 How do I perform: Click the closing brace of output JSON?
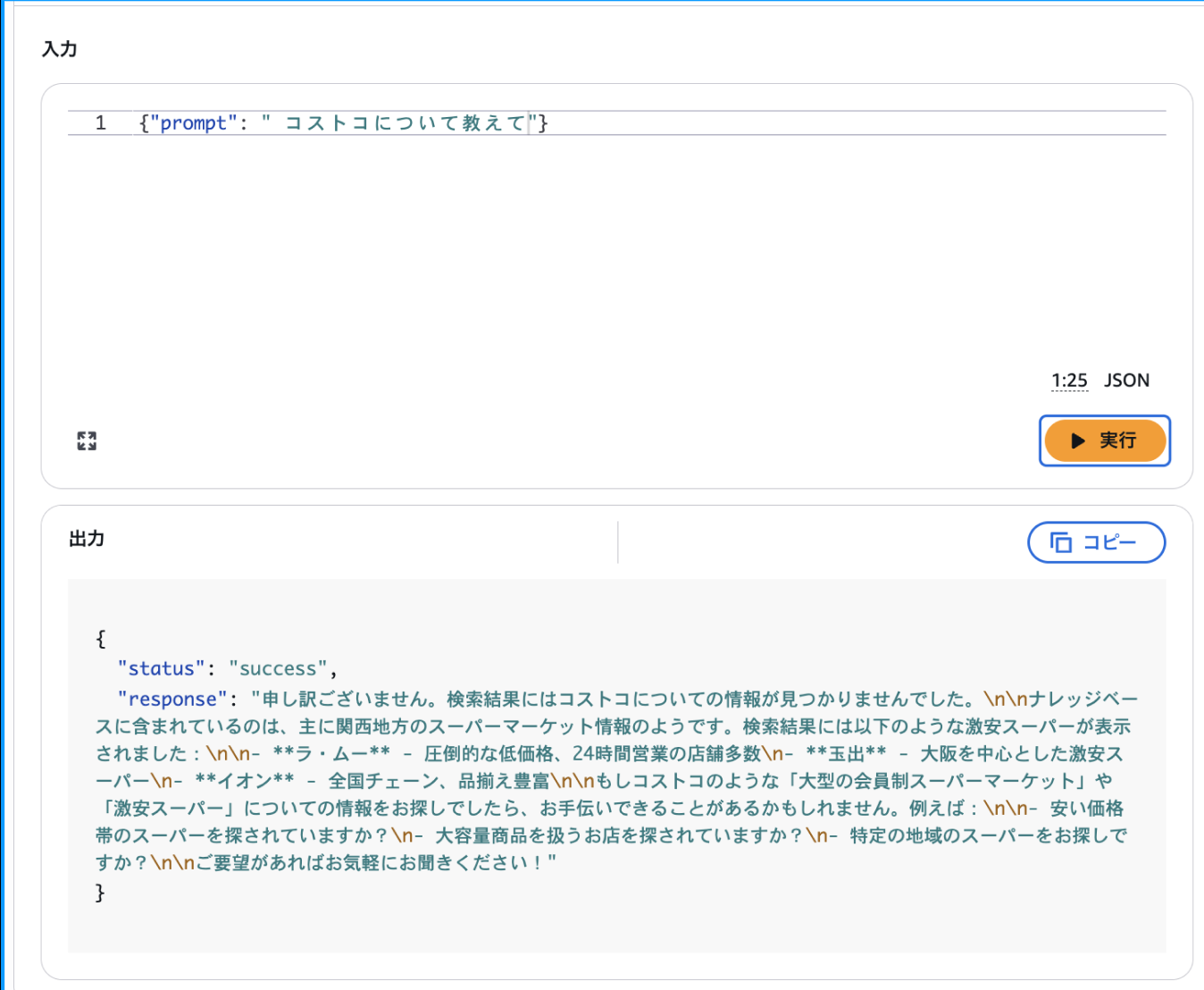point(100,892)
